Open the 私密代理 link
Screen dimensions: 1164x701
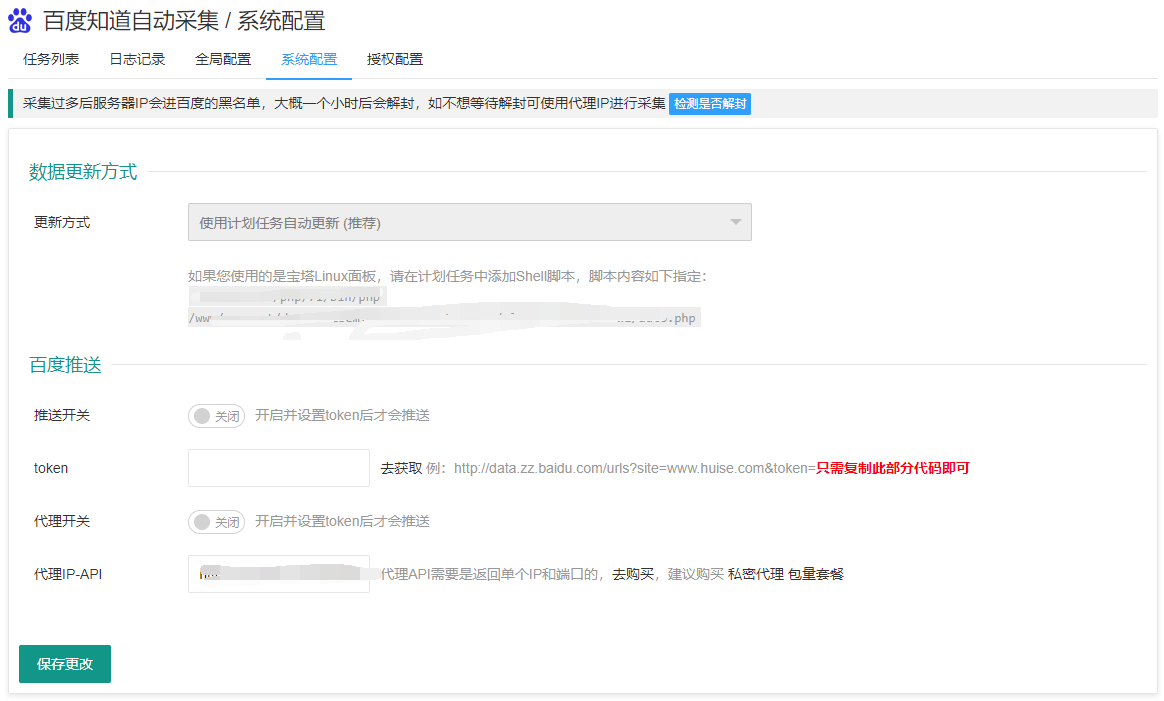click(756, 574)
